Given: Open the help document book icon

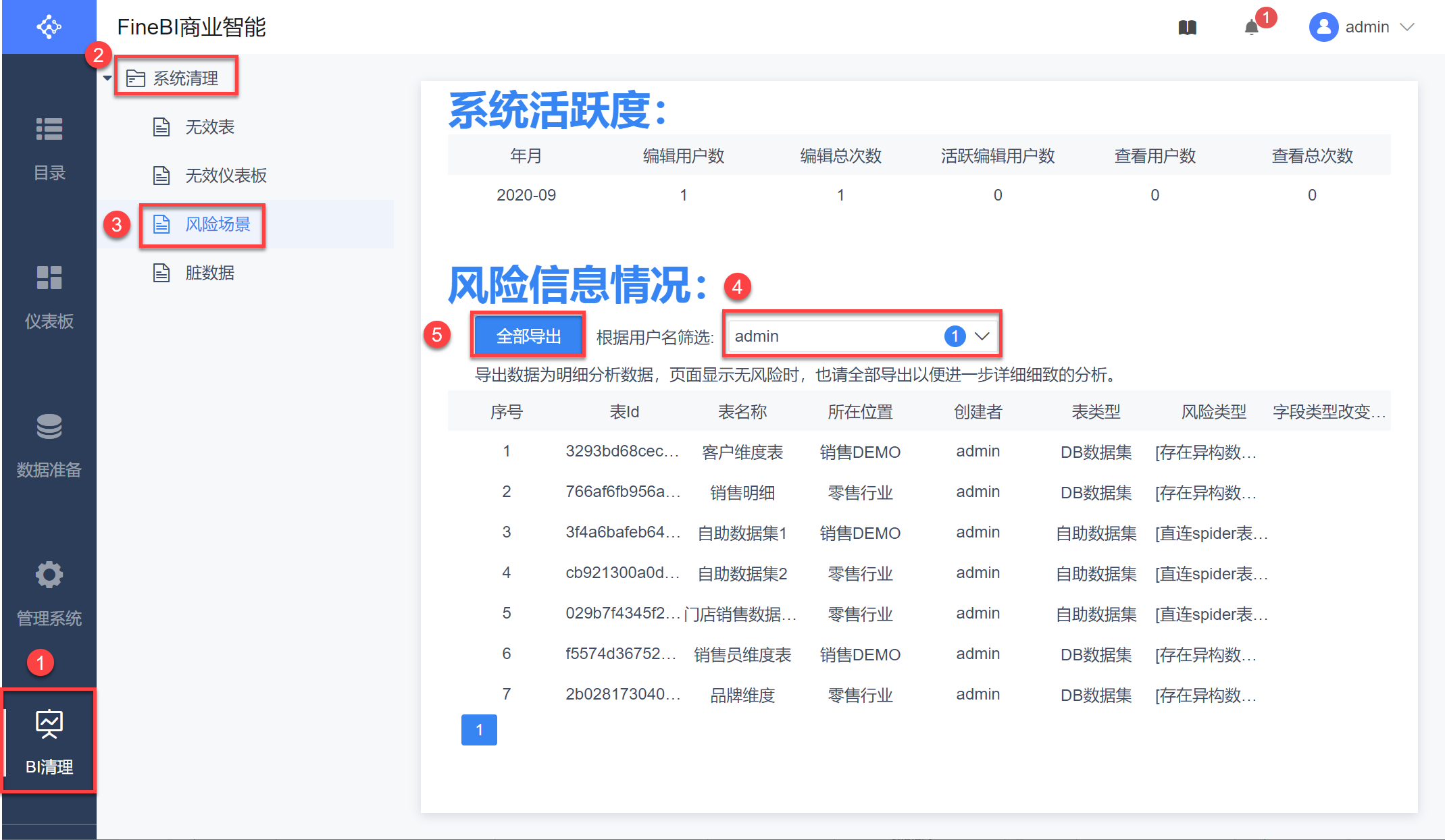Looking at the screenshot, I should click(x=1187, y=27).
